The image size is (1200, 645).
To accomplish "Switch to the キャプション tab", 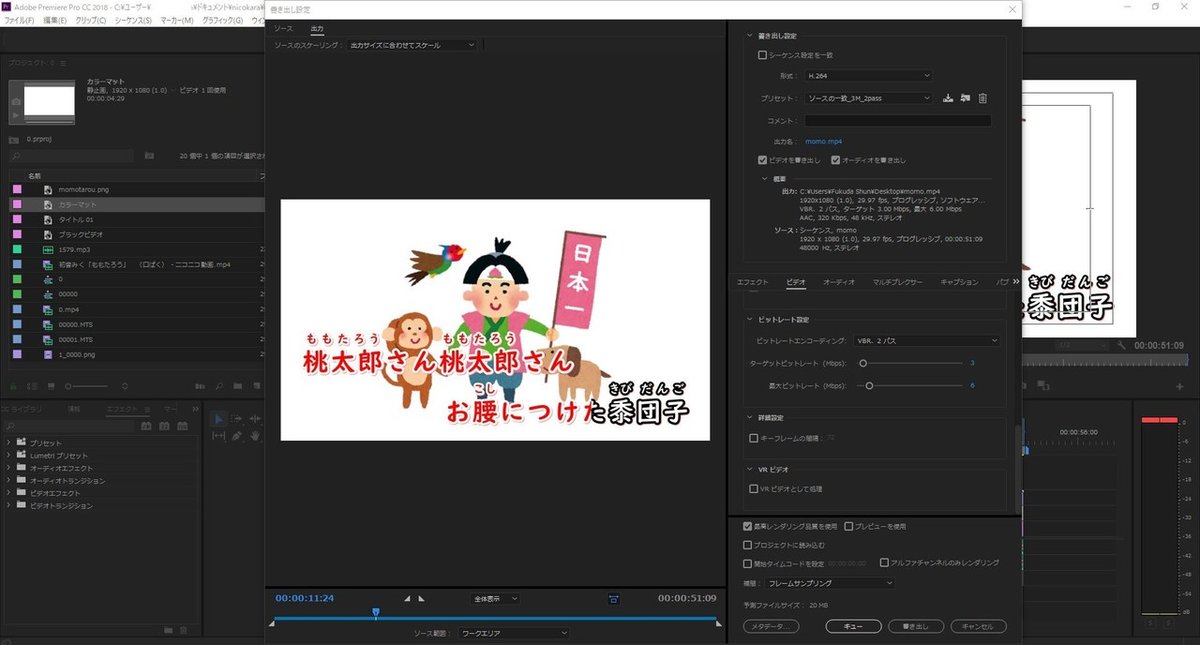I will pos(959,282).
